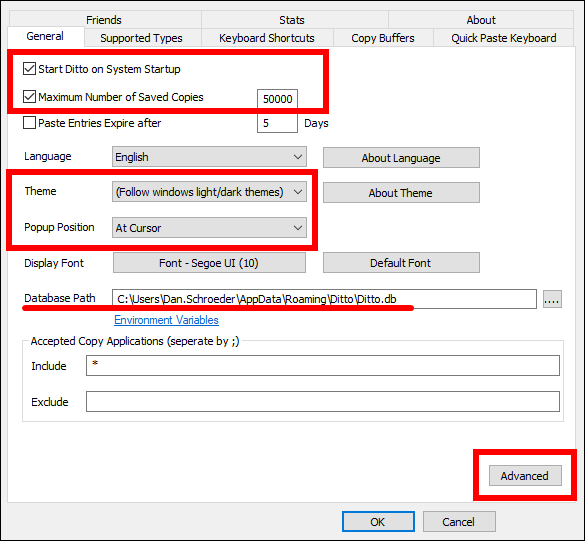Click the expire days field showing 5
The height and width of the screenshot is (541, 585).
coord(277,123)
